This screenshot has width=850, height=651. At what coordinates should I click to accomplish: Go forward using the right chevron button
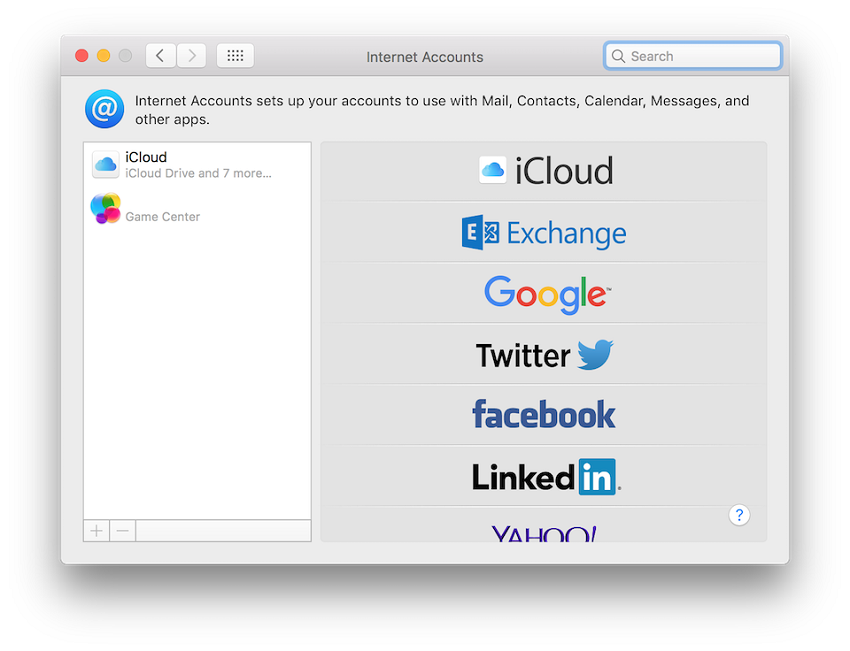tap(191, 56)
